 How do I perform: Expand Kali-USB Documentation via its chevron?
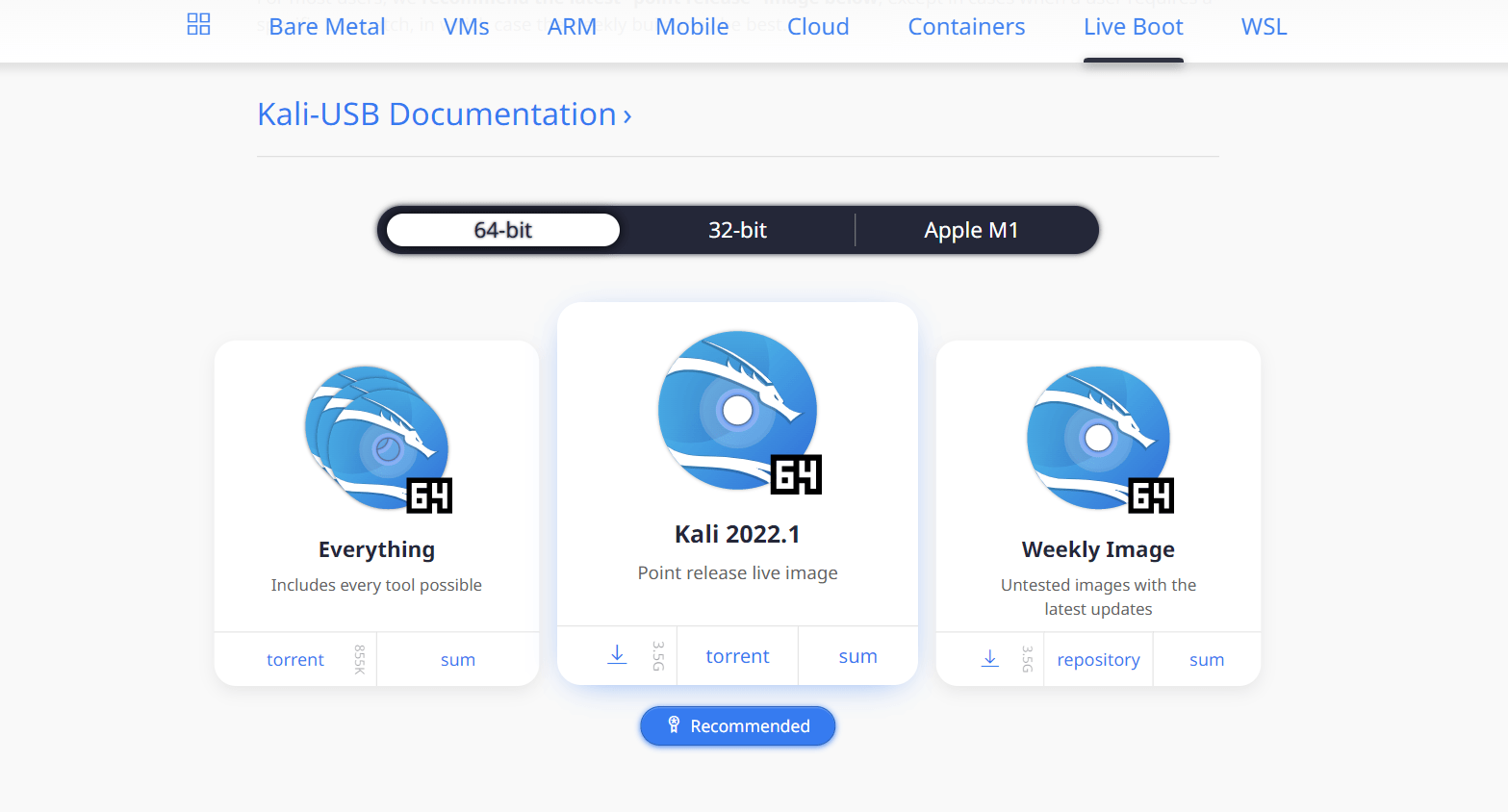[x=627, y=114]
